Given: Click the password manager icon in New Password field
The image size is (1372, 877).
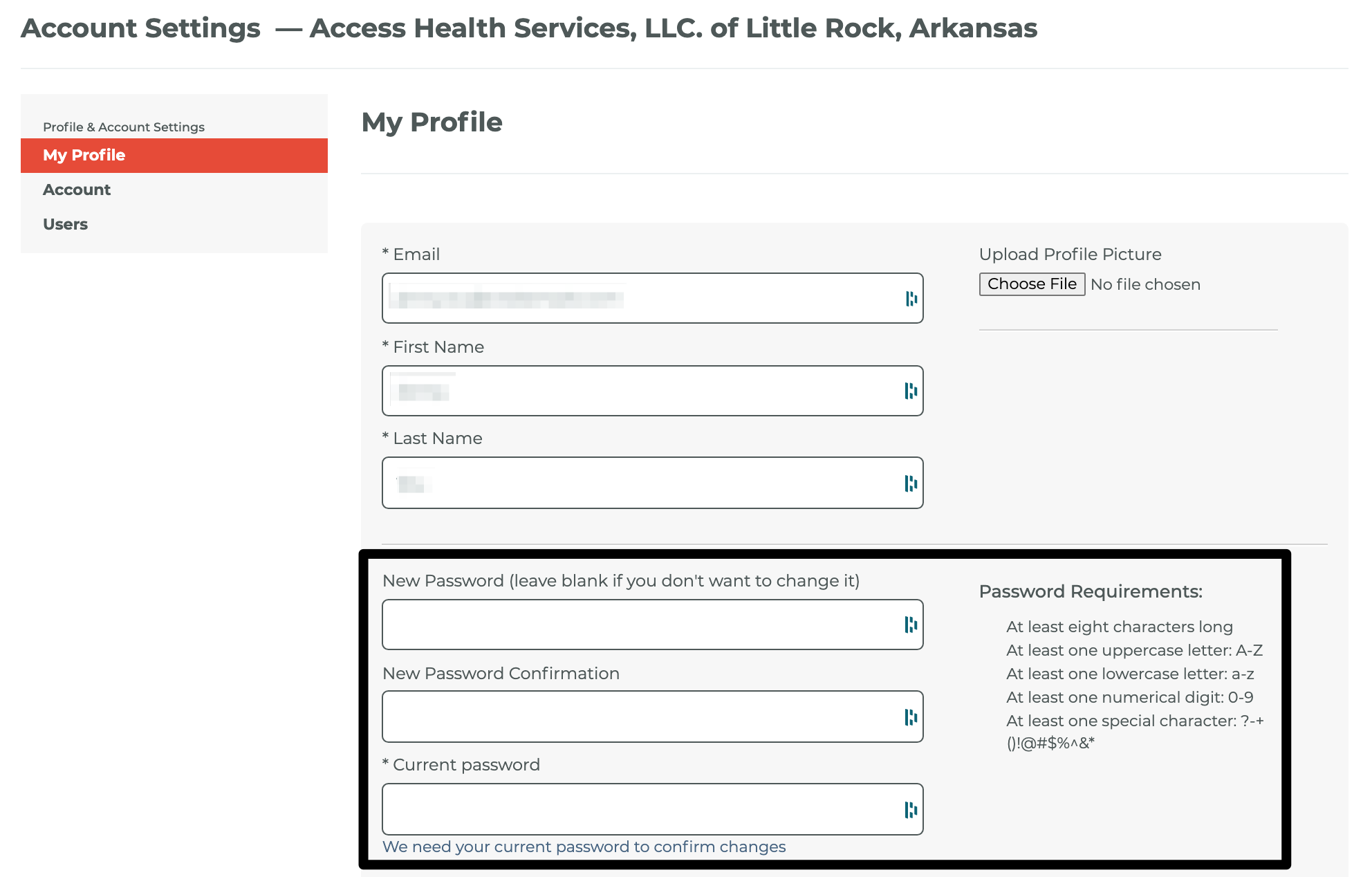Looking at the screenshot, I should pyautogui.click(x=911, y=625).
